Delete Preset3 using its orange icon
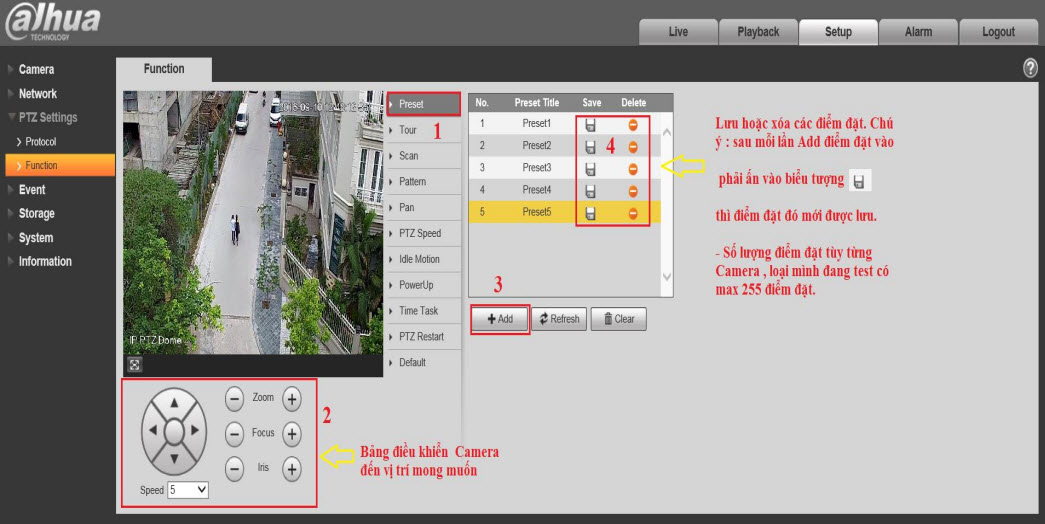Image resolution: width=1045 pixels, height=524 pixels. pos(632,168)
